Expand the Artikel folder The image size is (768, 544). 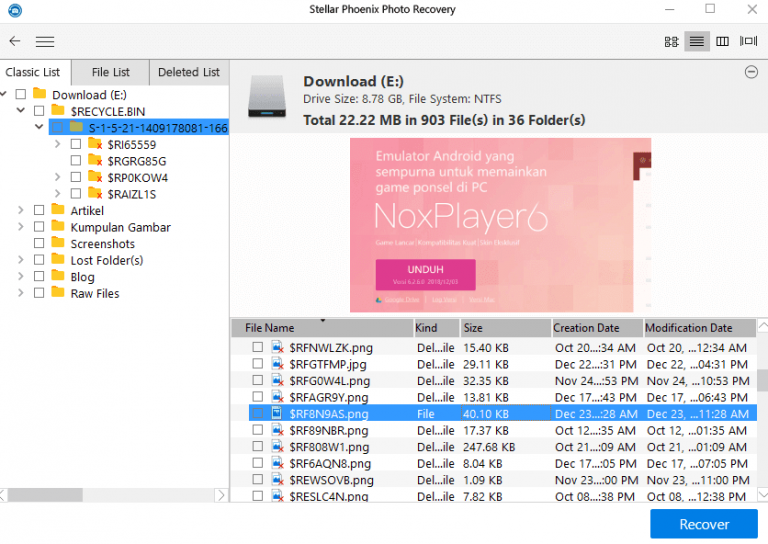pos(21,210)
